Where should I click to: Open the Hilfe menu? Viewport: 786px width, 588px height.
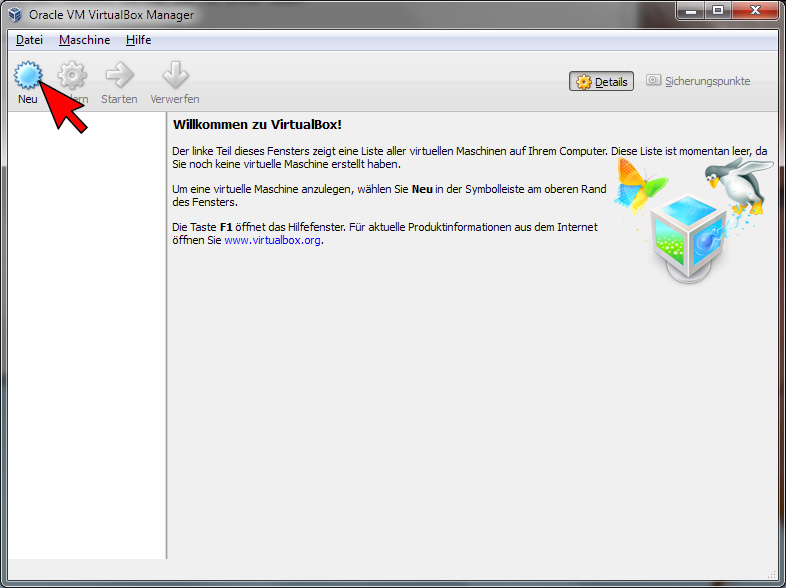[138, 40]
